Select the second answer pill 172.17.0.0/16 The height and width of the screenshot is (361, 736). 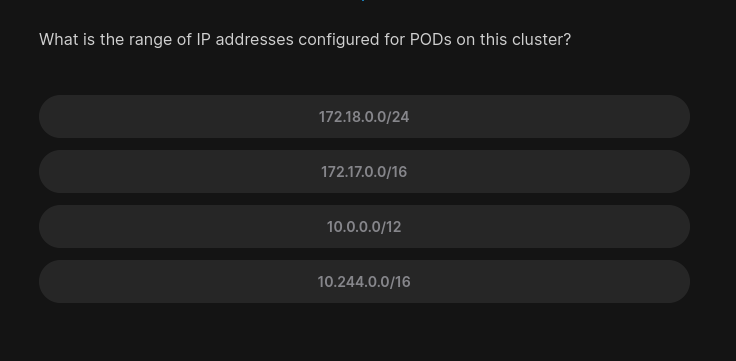(364, 171)
